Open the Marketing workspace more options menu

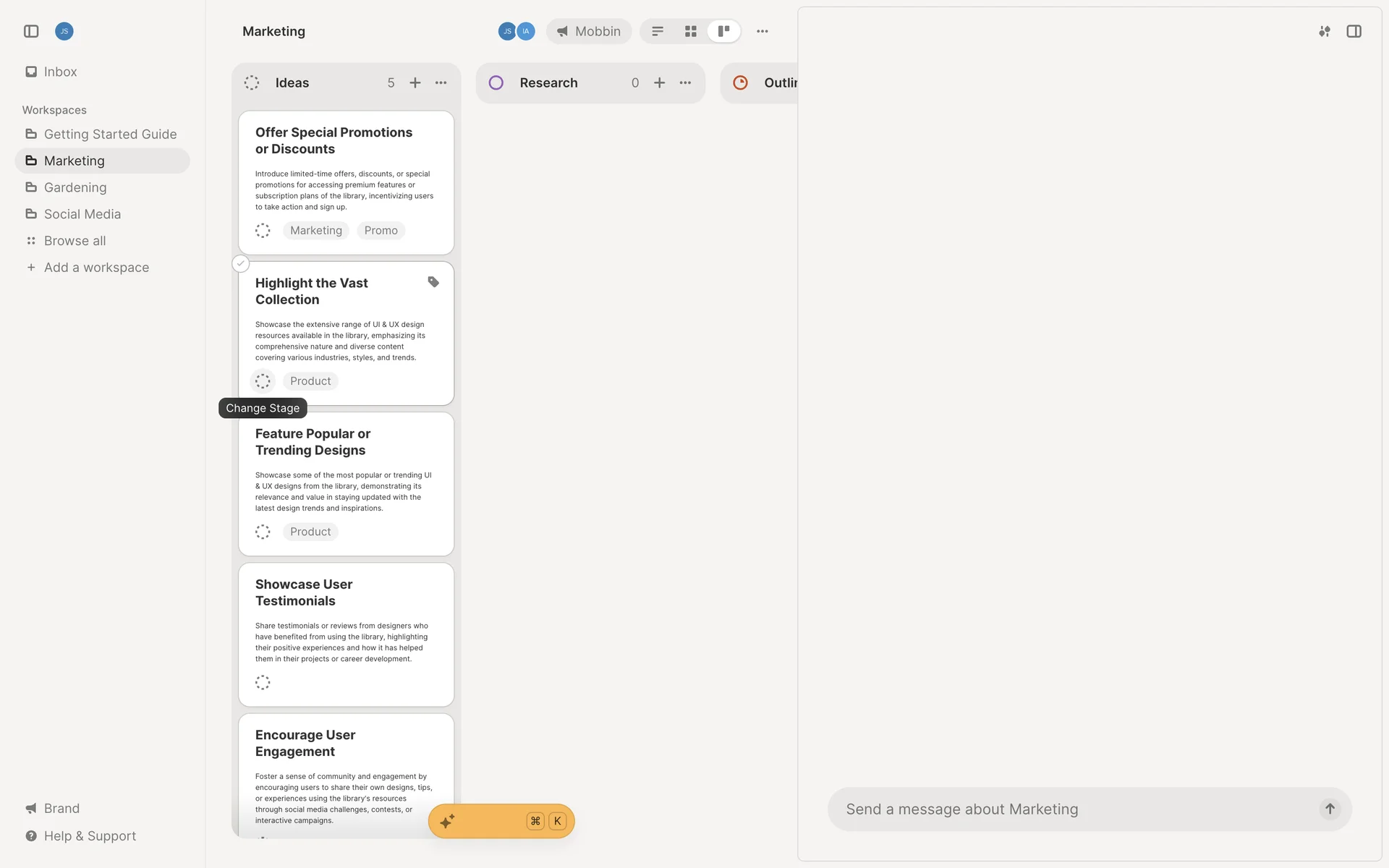[x=762, y=31]
